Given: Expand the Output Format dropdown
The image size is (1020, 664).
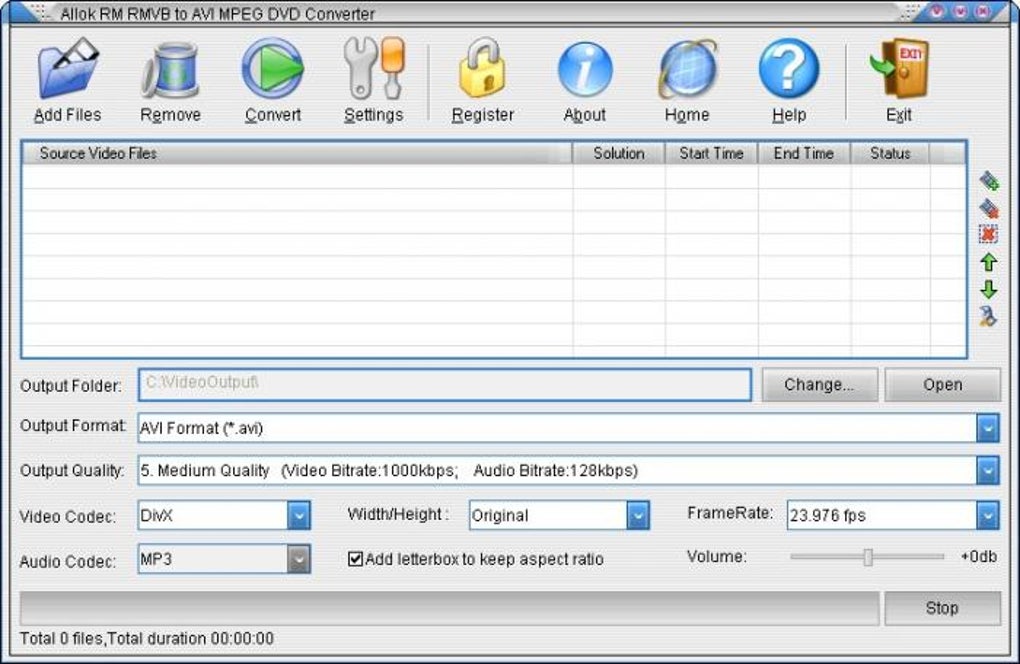Looking at the screenshot, I should 987,429.
